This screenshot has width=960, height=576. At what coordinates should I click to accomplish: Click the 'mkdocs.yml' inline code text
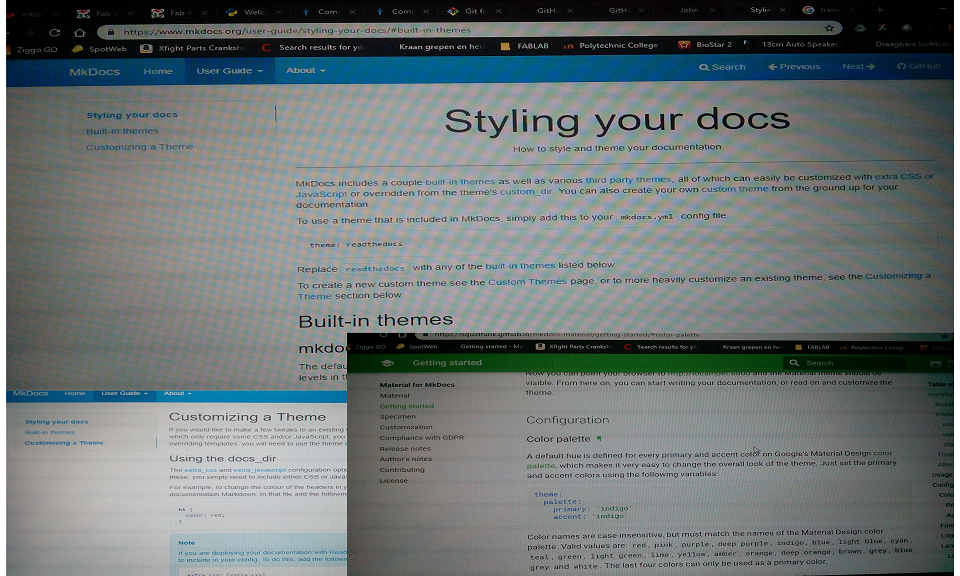coord(646,217)
